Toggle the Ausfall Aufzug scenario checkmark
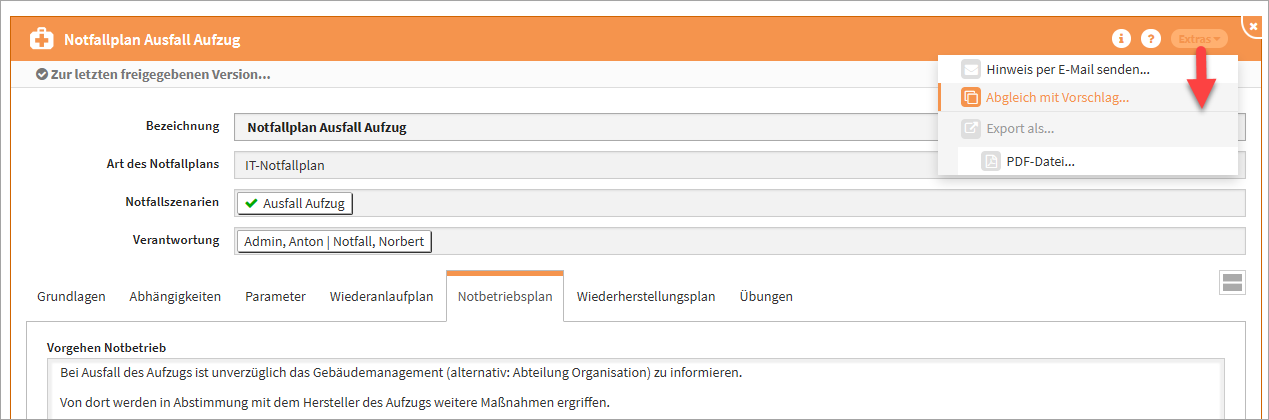Screen dimensions: 1269x420 (x=251, y=203)
